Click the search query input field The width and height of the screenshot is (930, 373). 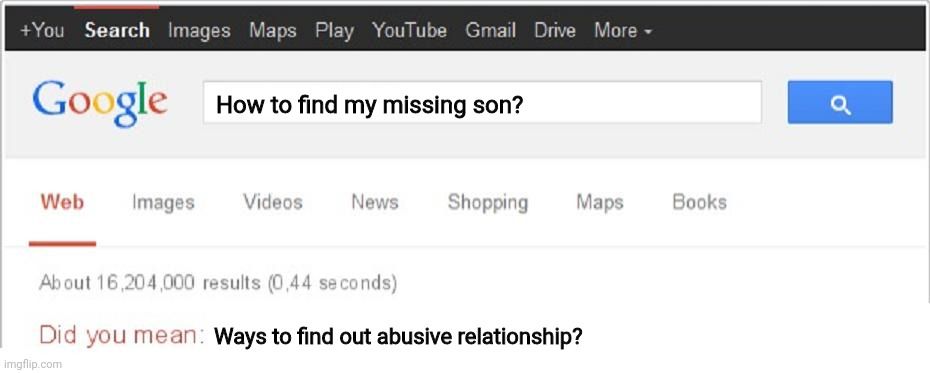pos(482,103)
